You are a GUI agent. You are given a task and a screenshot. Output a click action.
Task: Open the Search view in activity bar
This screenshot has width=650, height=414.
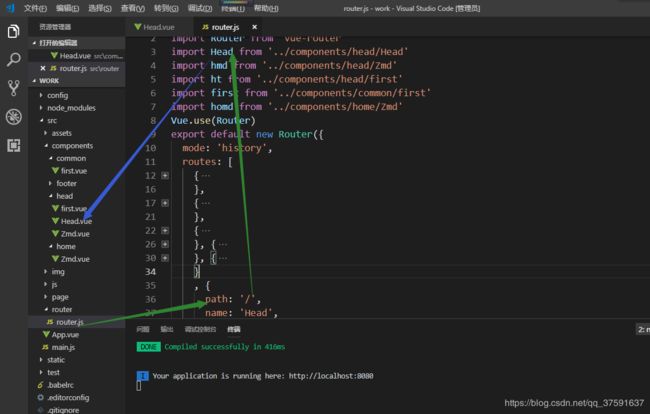pos(13,60)
